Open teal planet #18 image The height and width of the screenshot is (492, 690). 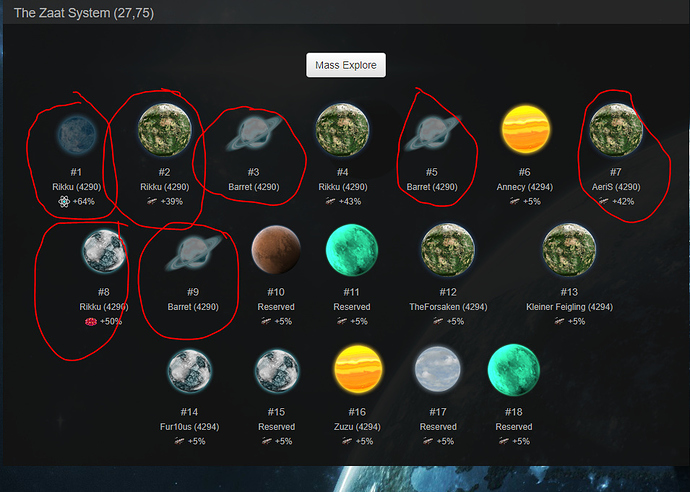pos(514,370)
